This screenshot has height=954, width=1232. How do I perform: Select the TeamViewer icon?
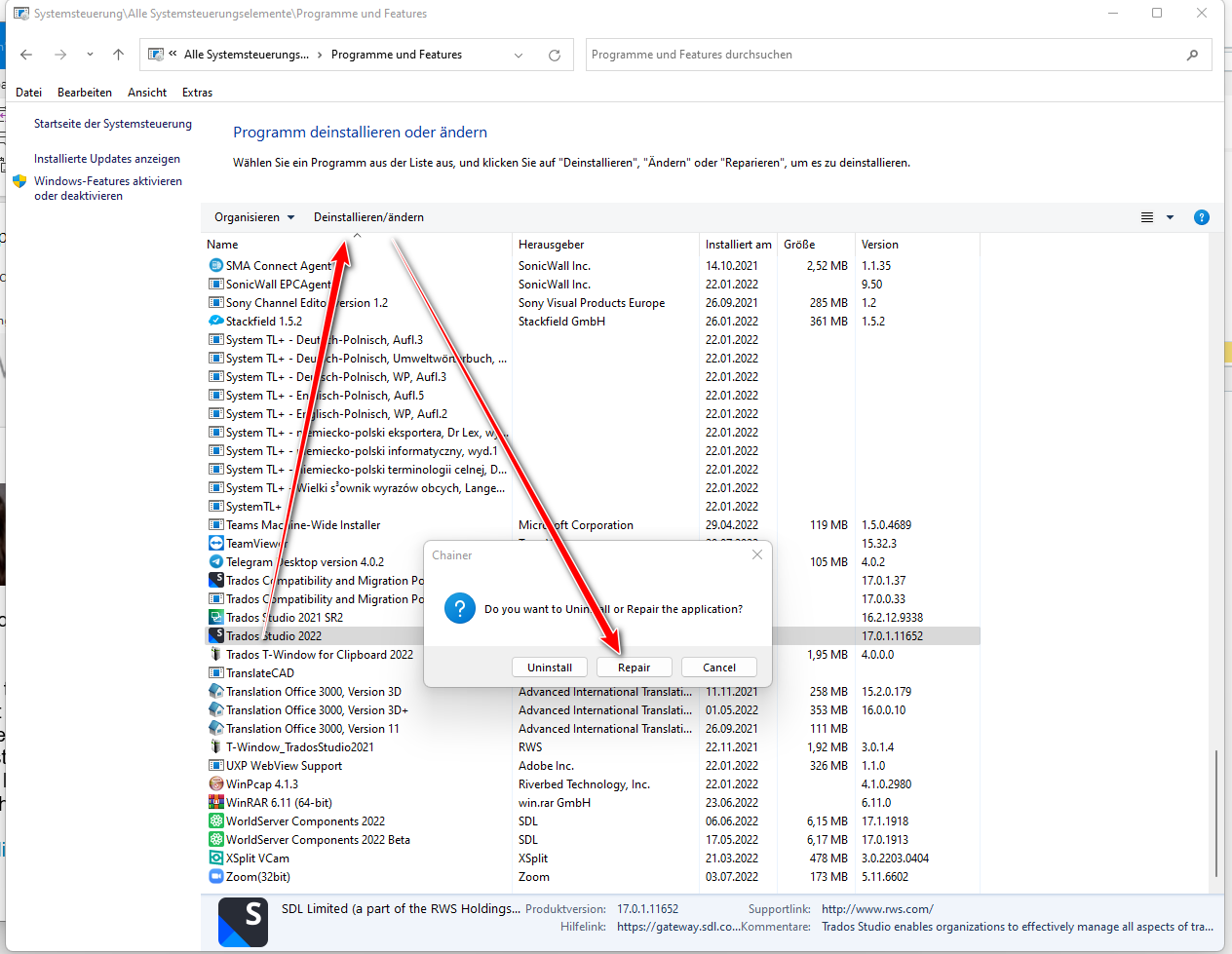tap(215, 543)
